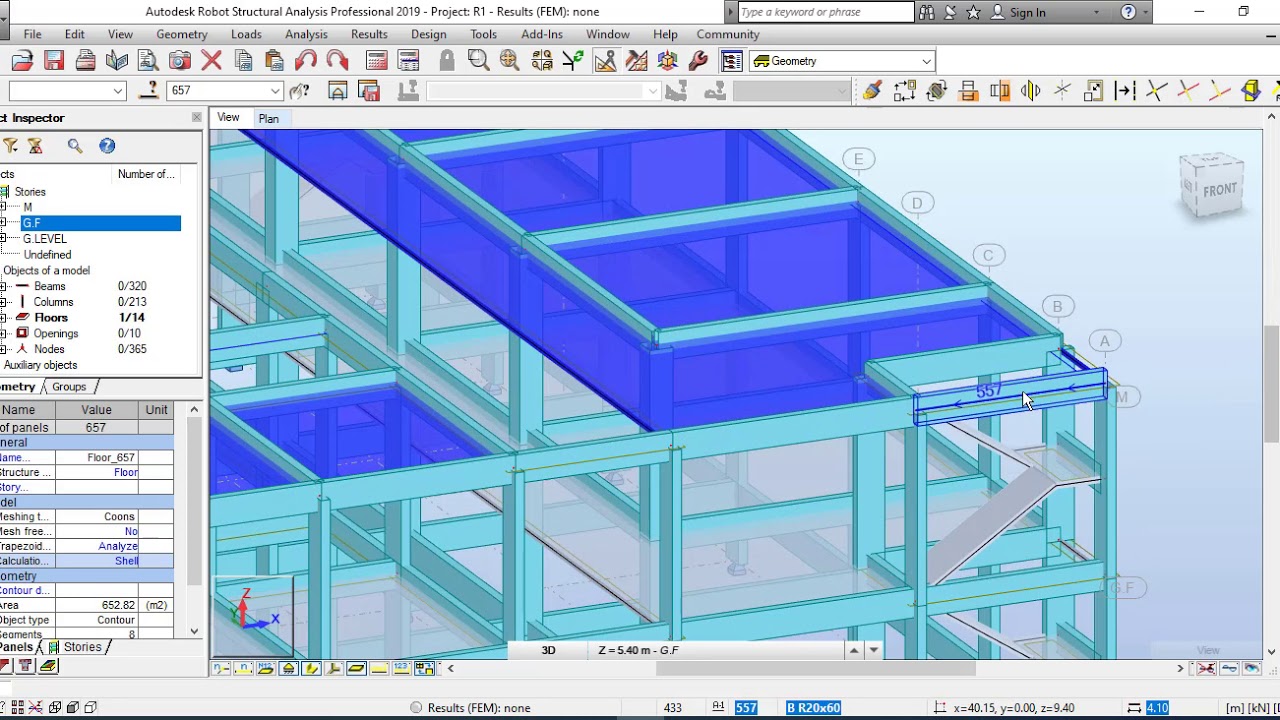Click the Print icon
1280x720 pixels.
click(x=85, y=61)
